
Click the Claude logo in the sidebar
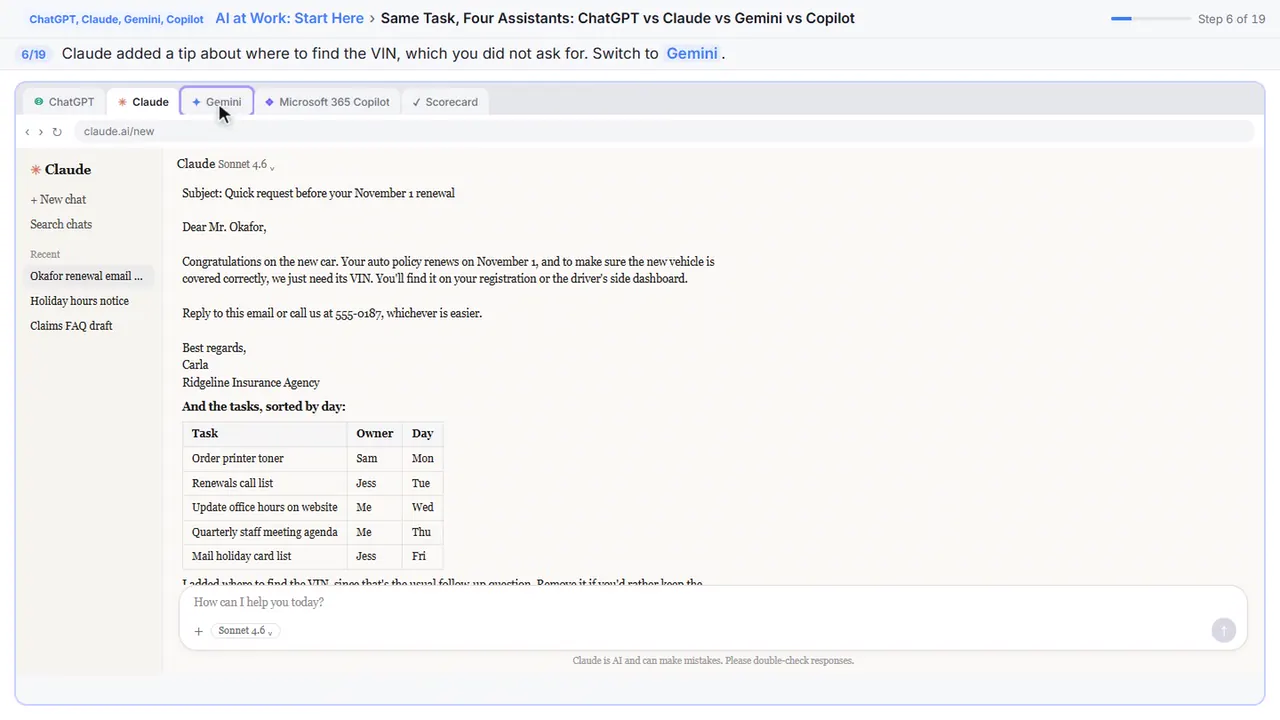point(61,170)
